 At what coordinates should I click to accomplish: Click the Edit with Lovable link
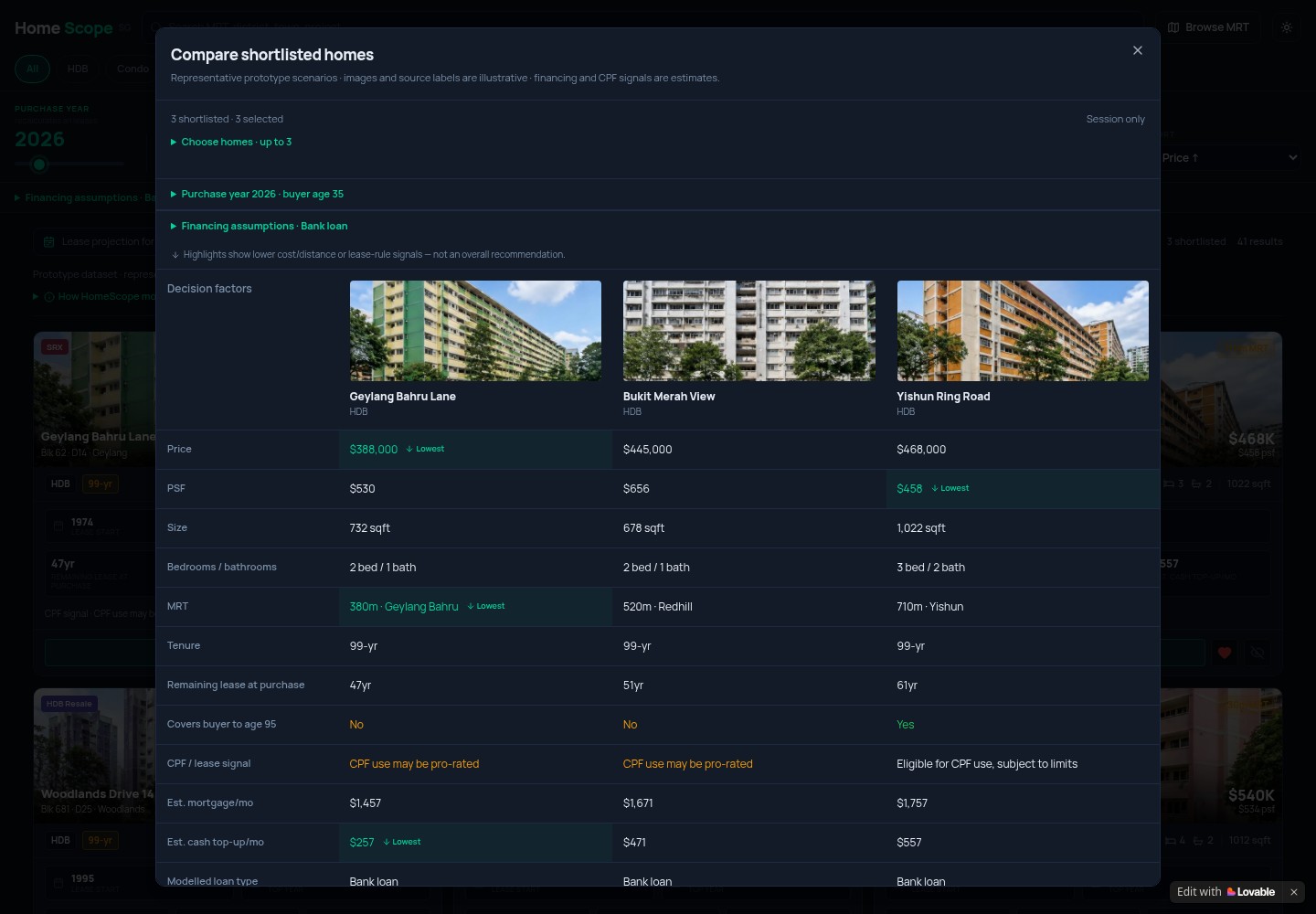(x=1226, y=892)
